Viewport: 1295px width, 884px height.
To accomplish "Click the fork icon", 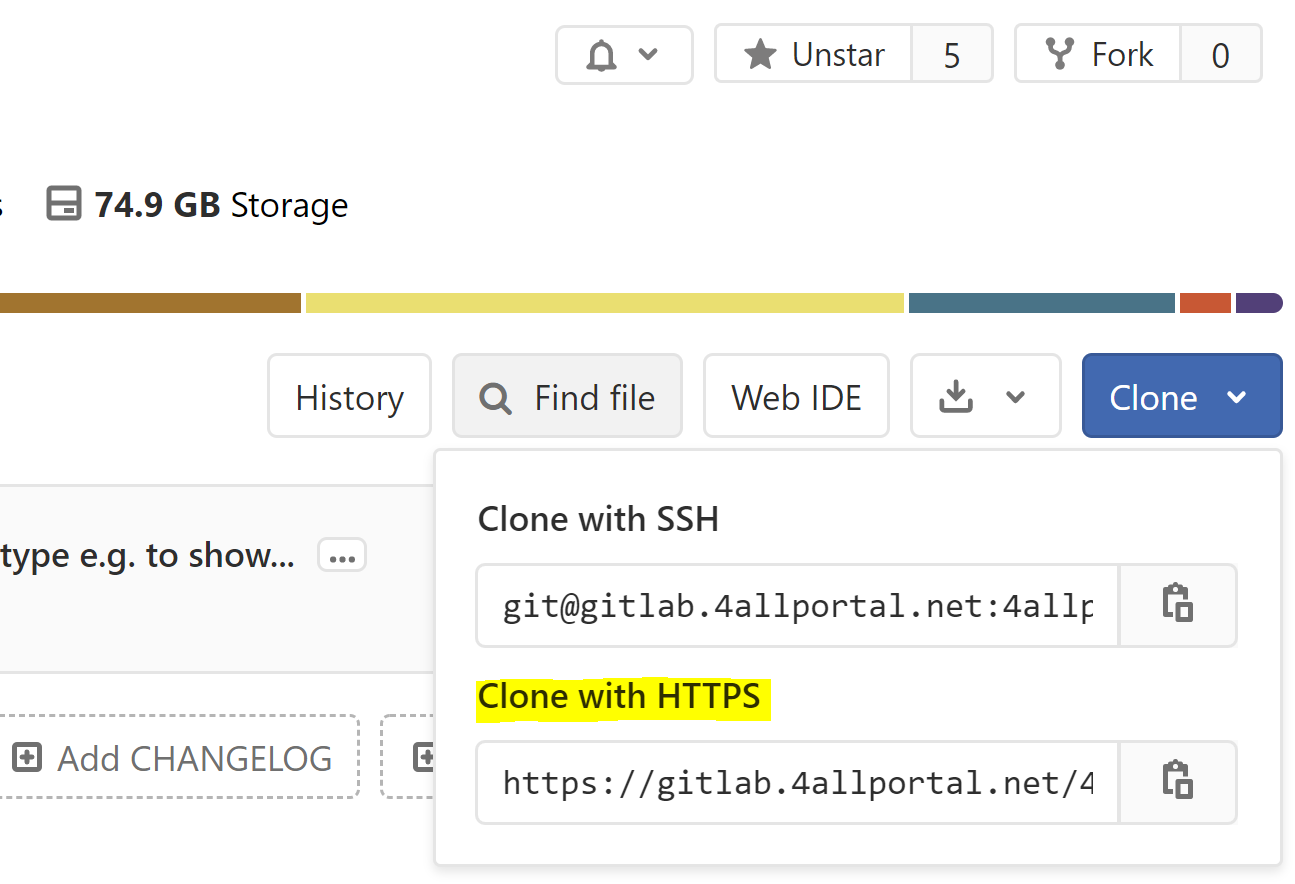I will [x=1059, y=54].
